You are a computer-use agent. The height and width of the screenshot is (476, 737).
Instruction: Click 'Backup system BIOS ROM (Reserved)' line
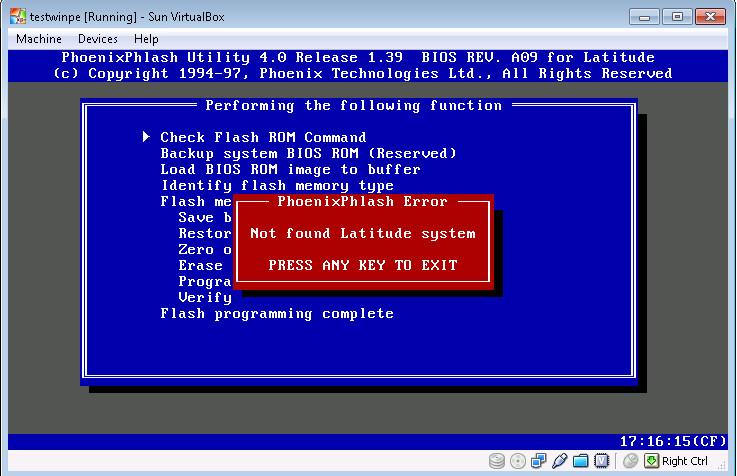pos(308,153)
